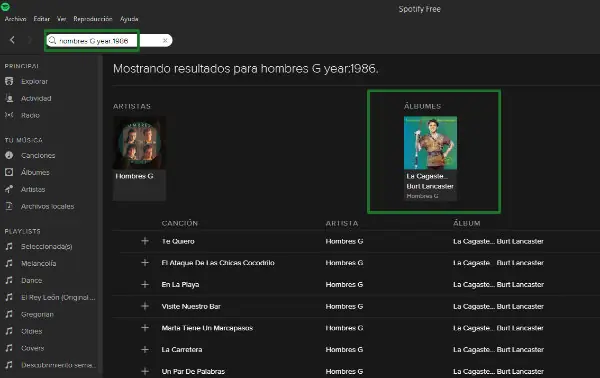The width and height of the screenshot is (600, 378).
Task: Click the music note icon beside Covers
Action: [x=9, y=348]
